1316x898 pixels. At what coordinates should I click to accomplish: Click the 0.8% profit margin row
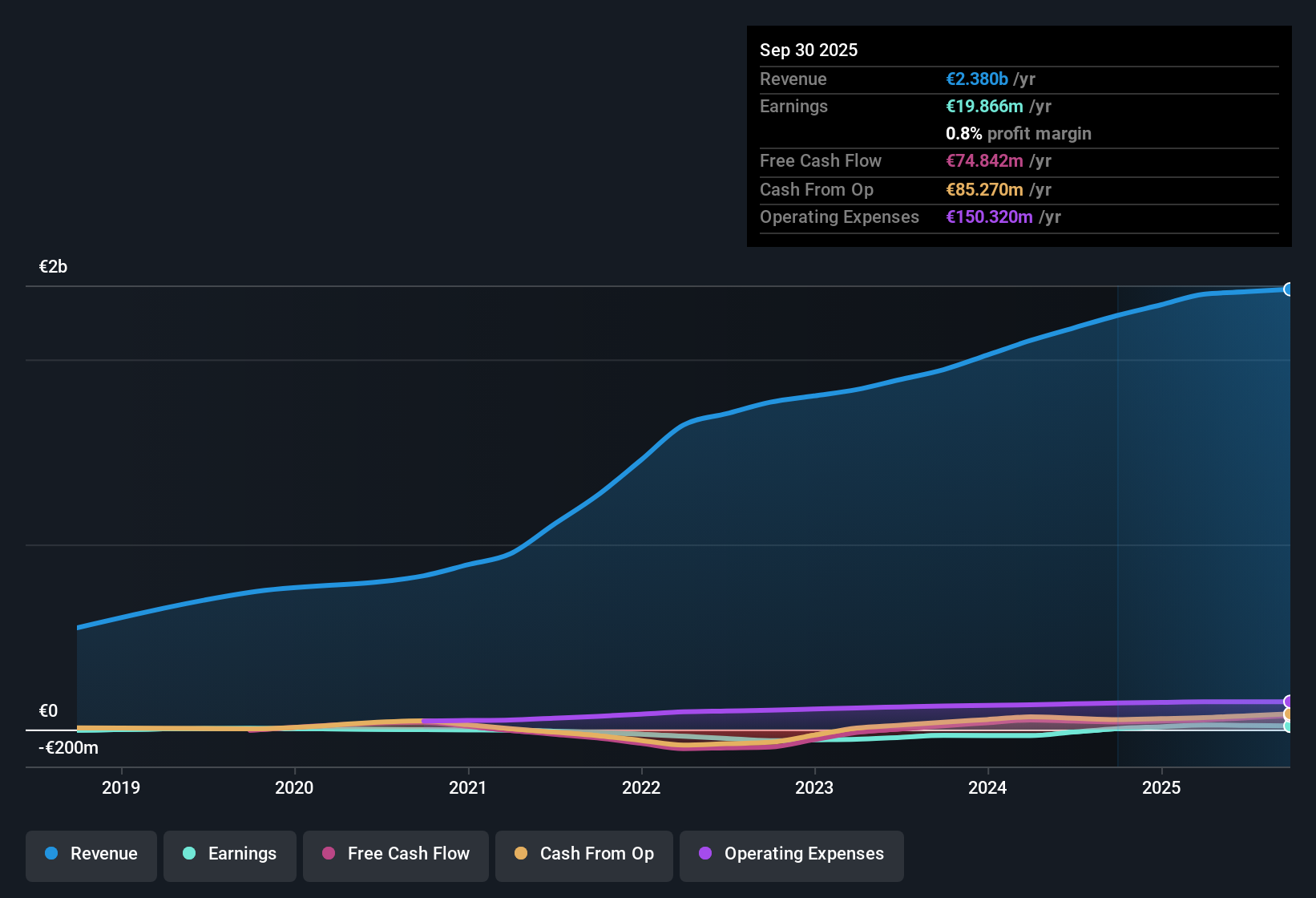point(1018,134)
